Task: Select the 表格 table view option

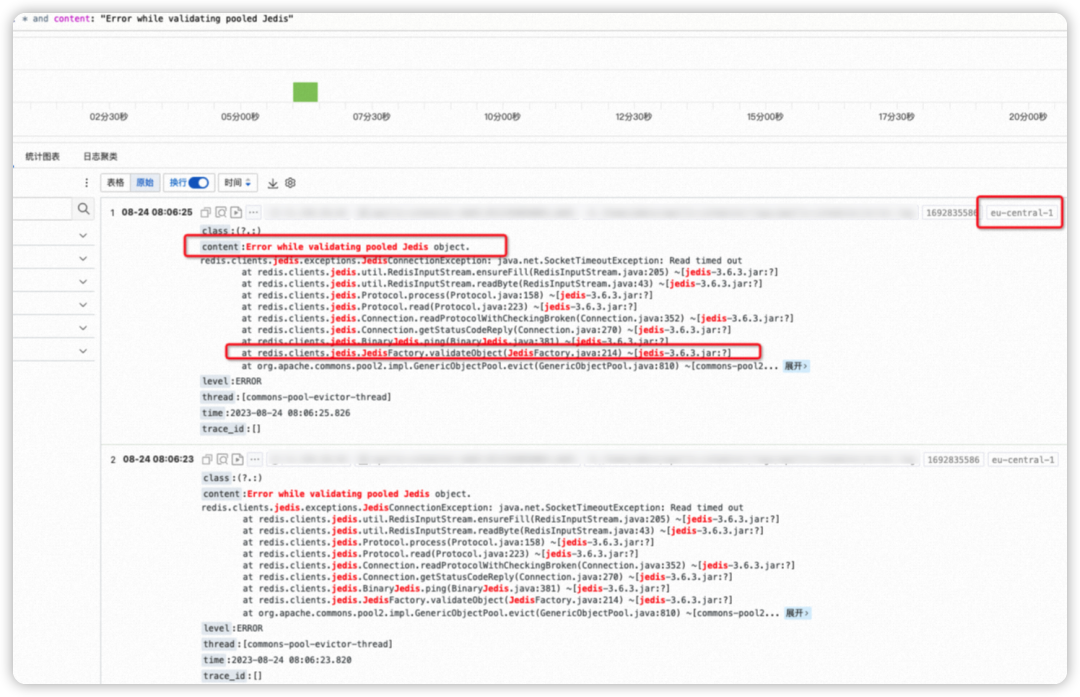Action: click(116, 183)
